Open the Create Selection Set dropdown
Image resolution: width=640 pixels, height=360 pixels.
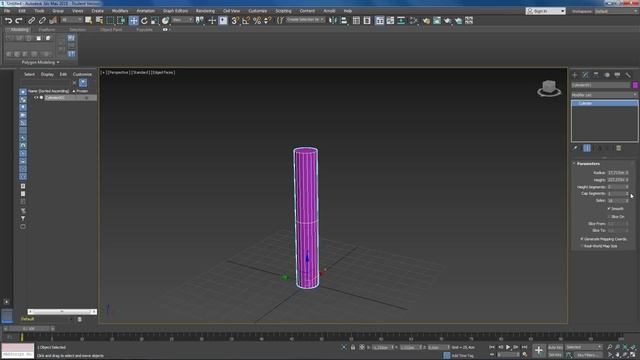pyautogui.click(x=305, y=20)
